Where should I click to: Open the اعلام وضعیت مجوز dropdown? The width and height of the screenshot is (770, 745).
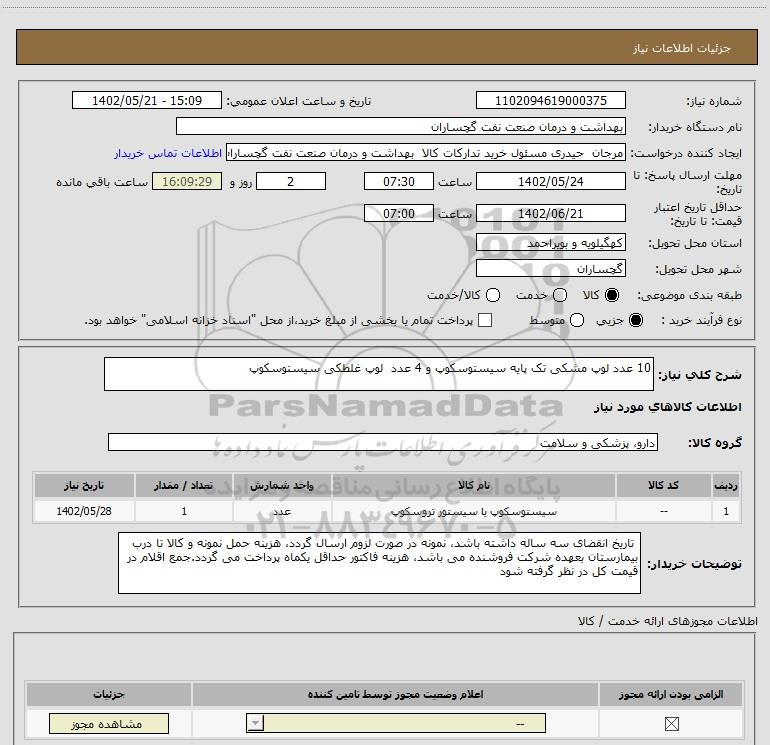(396, 723)
